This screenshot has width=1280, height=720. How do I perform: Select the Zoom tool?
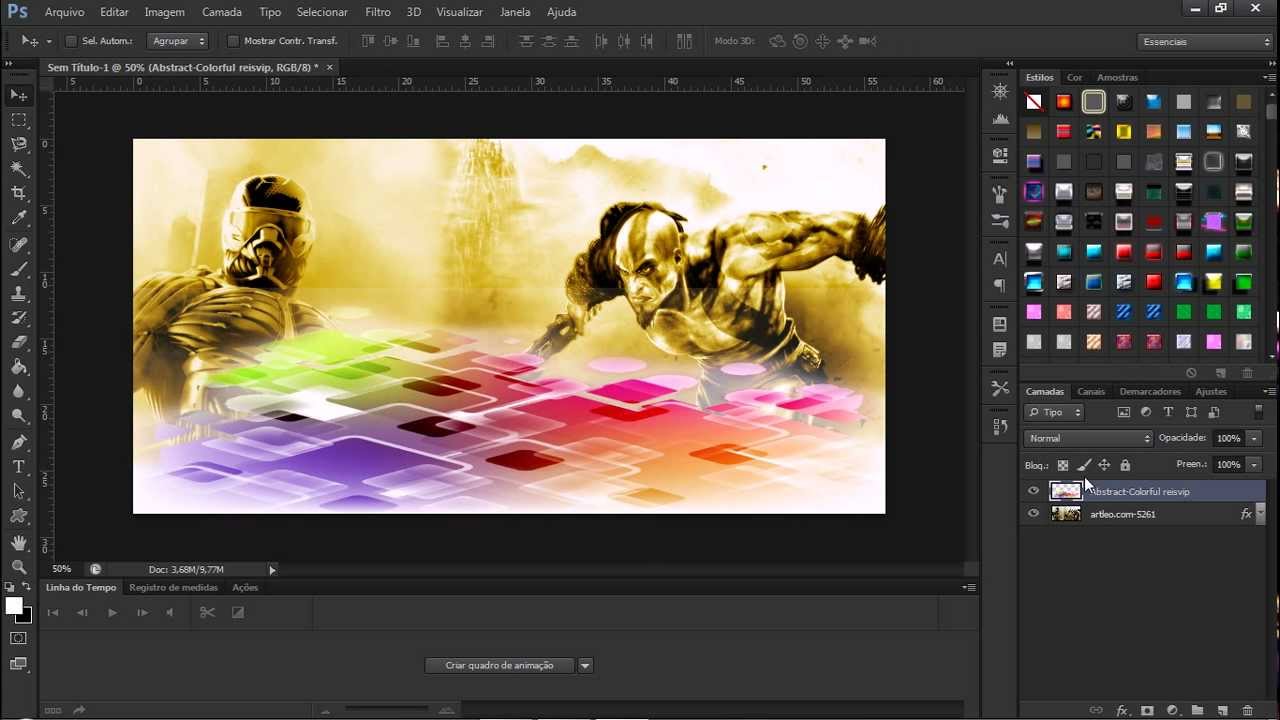[x=19, y=567]
